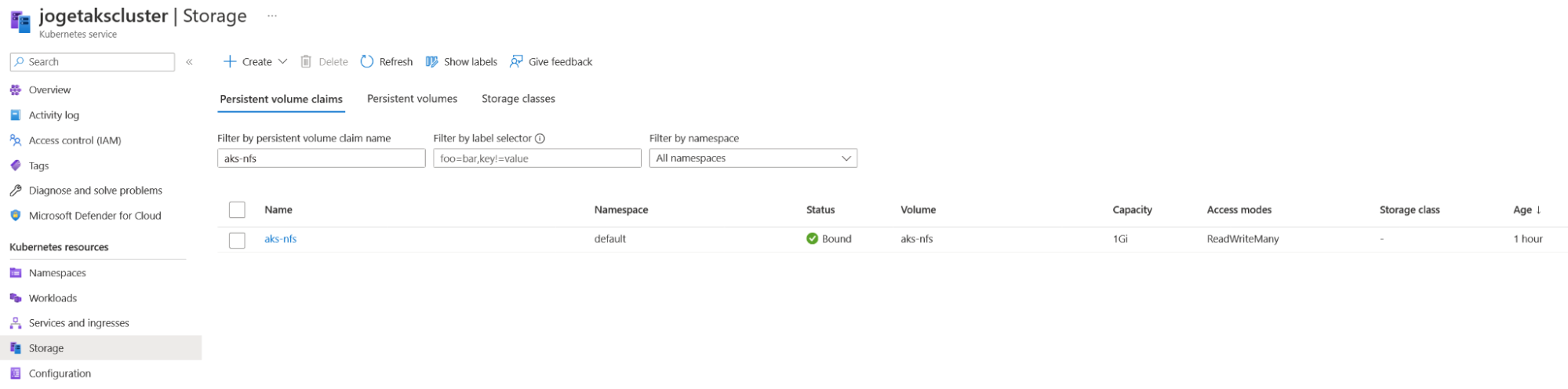Open Workloads from the sidebar icon

click(x=16, y=298)
